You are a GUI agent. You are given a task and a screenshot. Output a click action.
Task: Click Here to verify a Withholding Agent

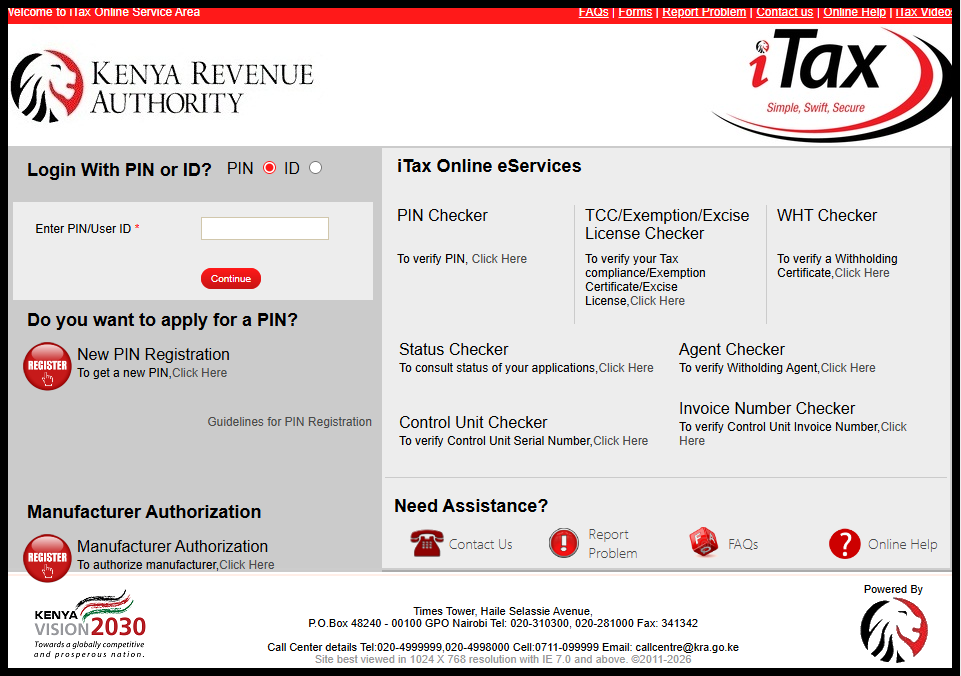[x=848, y=367]
